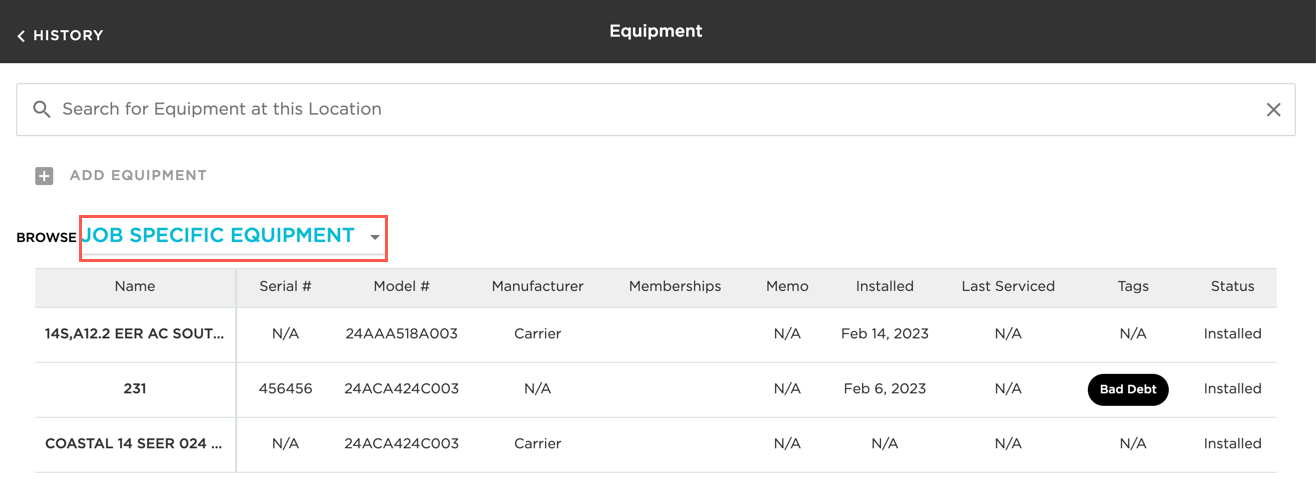Clear search with the X icon
Viewport: 1316px width, 491px height.
coord(1273,110)
